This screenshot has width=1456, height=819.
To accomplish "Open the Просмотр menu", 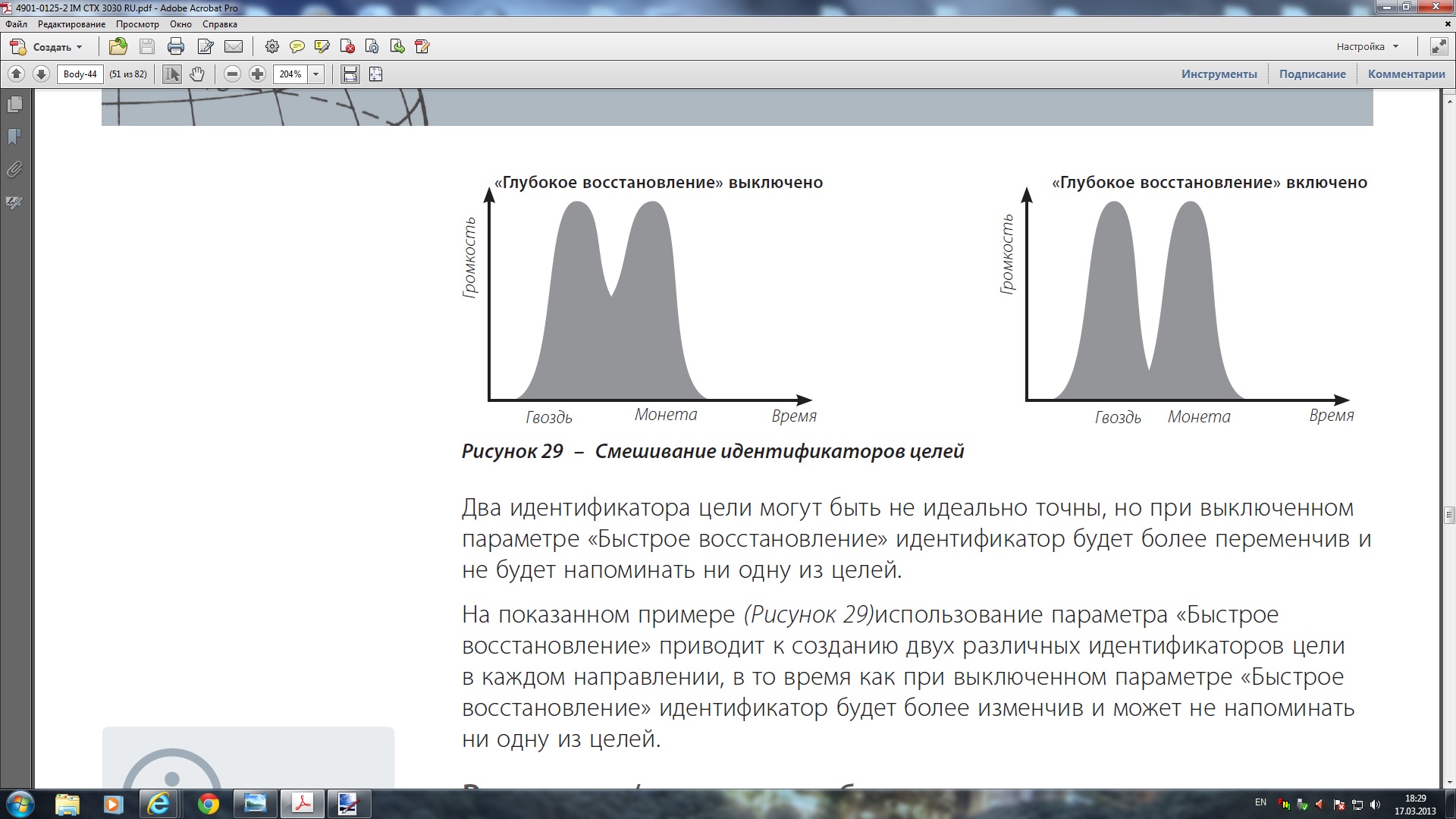I will point(137,24).
